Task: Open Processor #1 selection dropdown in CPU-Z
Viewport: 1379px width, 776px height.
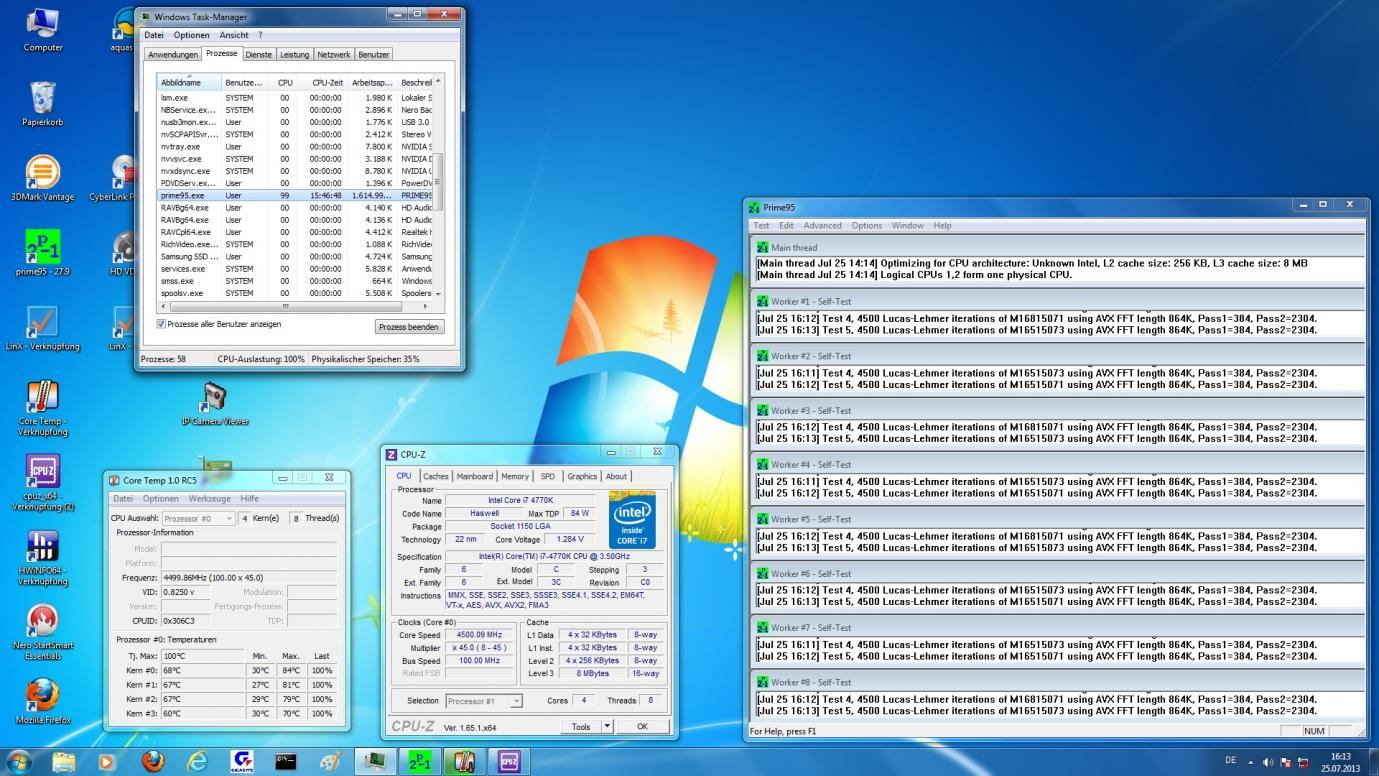Action: pos(484,701)
